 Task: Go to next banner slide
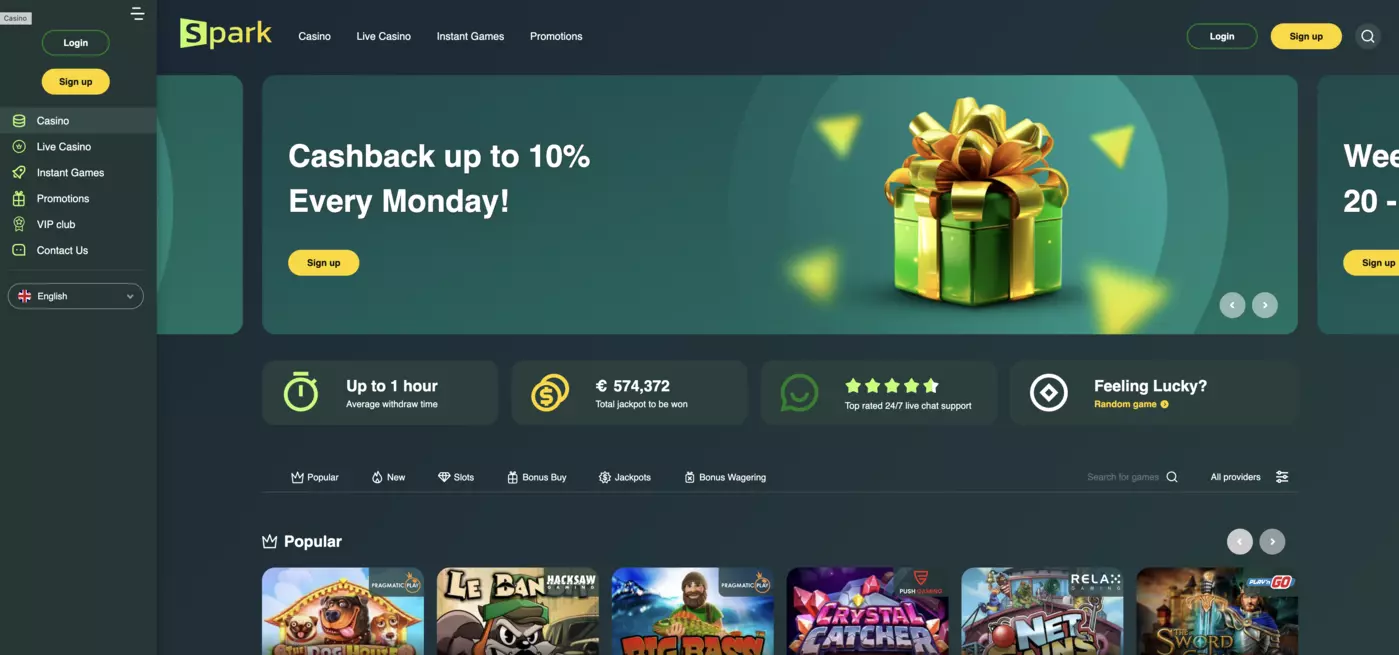[1265, 305]
